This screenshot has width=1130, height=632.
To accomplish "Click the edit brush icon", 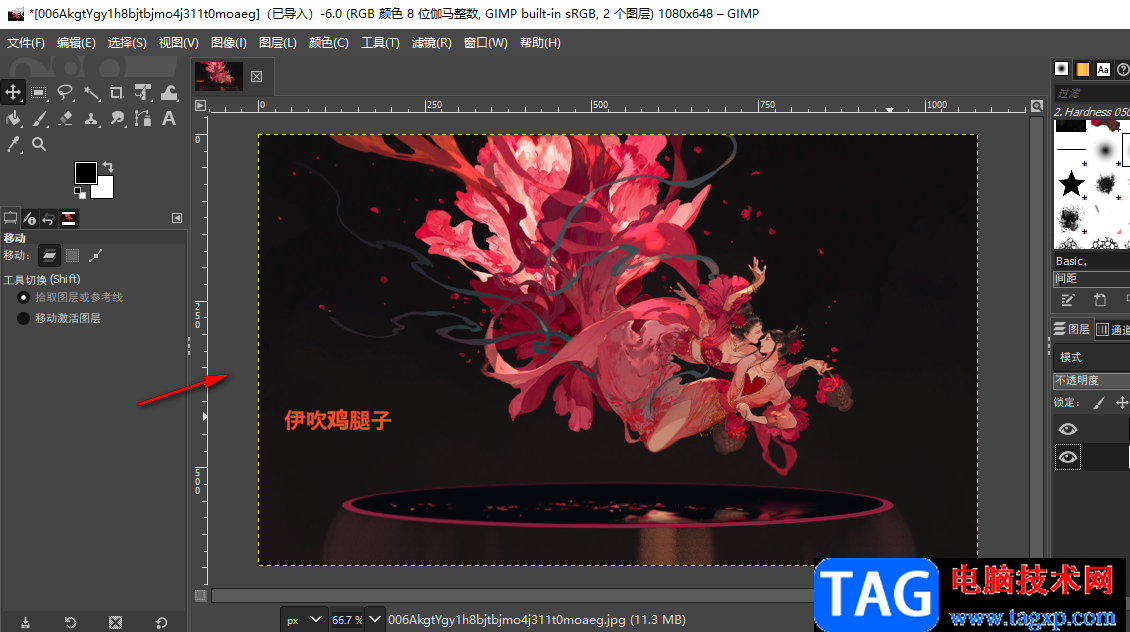I will pyautogui.click(x=1067, y=300).
